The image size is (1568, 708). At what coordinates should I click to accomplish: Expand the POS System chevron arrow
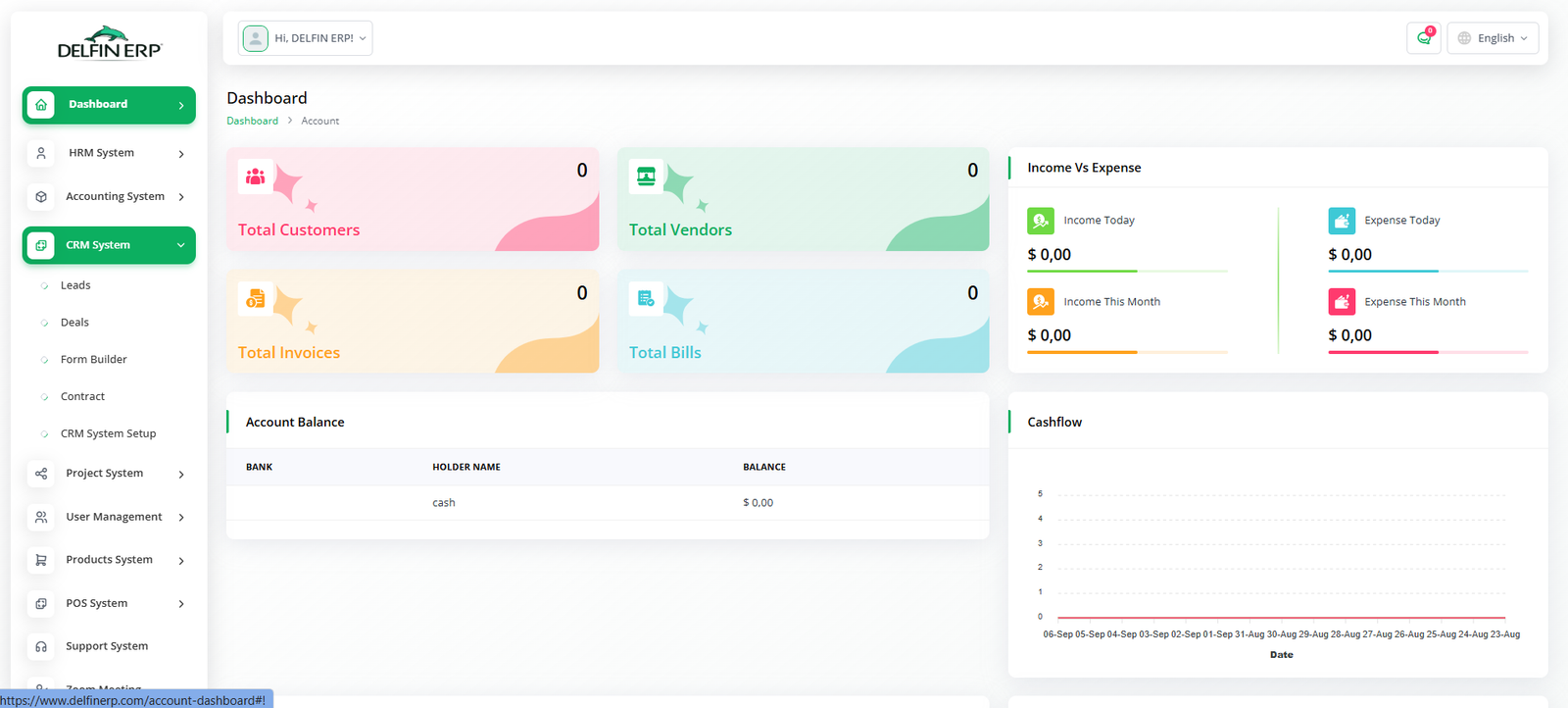point(181,604)
